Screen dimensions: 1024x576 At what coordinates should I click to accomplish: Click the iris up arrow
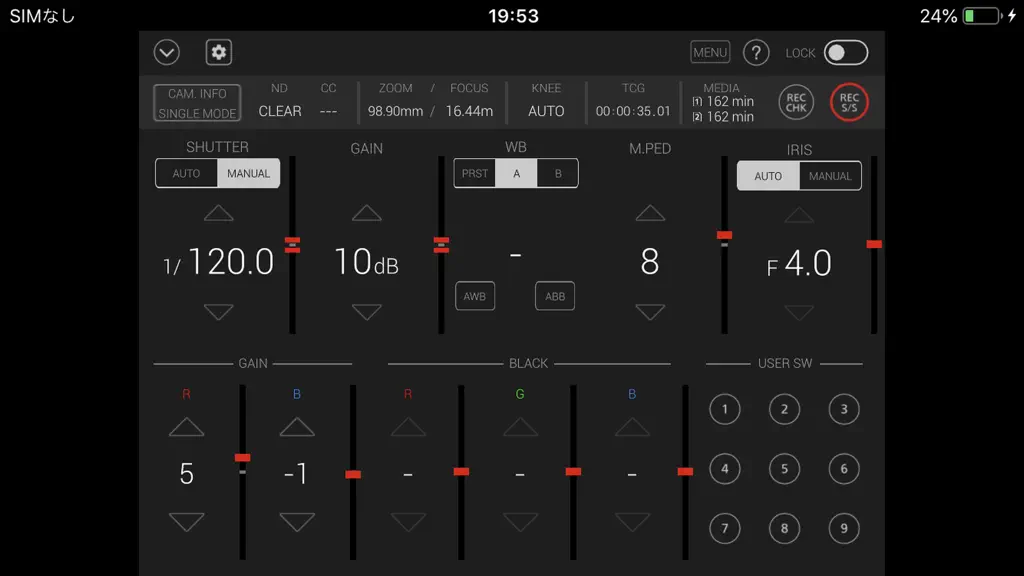pos(799,215)
